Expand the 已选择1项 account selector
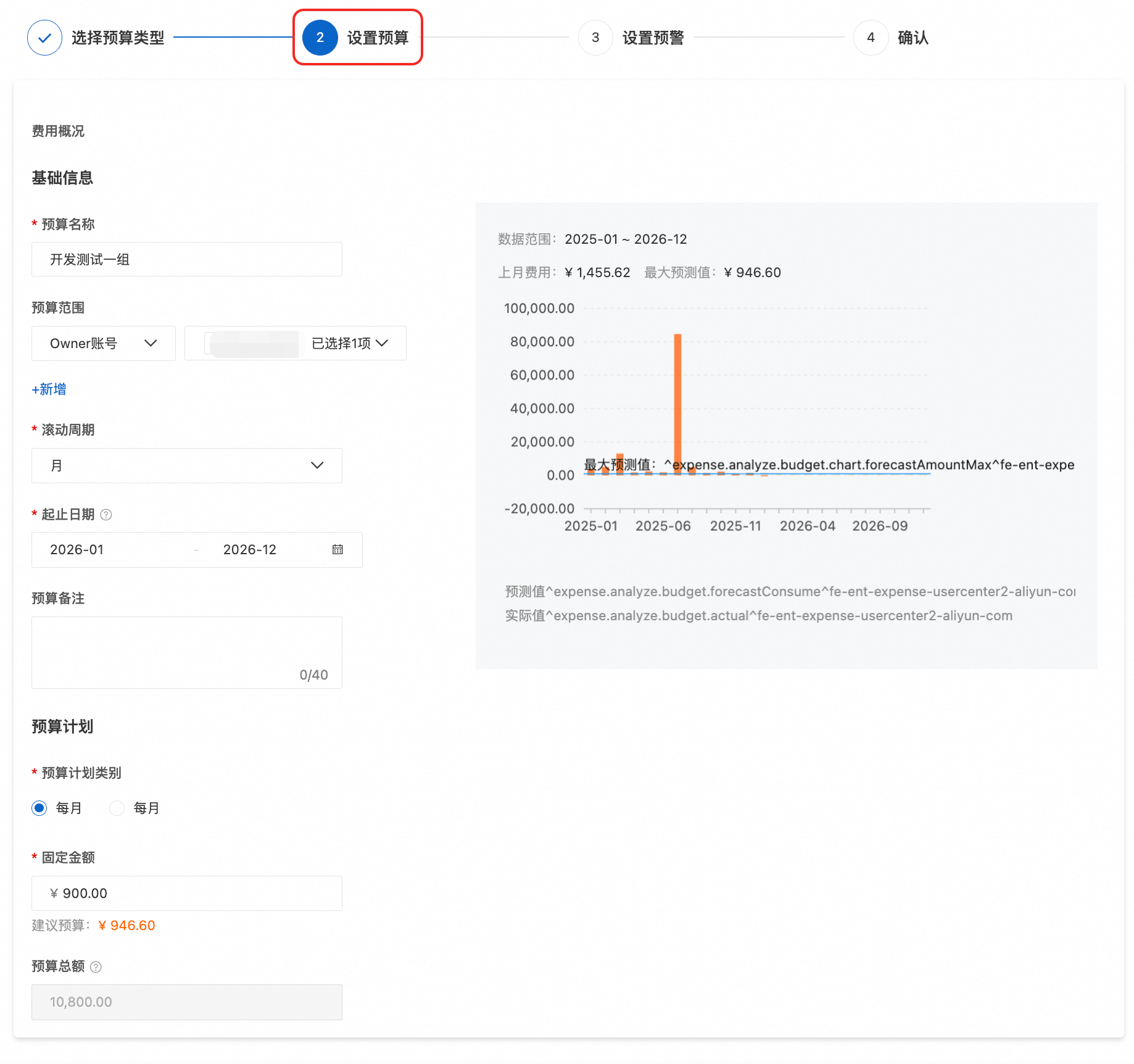This screenshot has height=1064, width=1134. click(x=296, y=343)
